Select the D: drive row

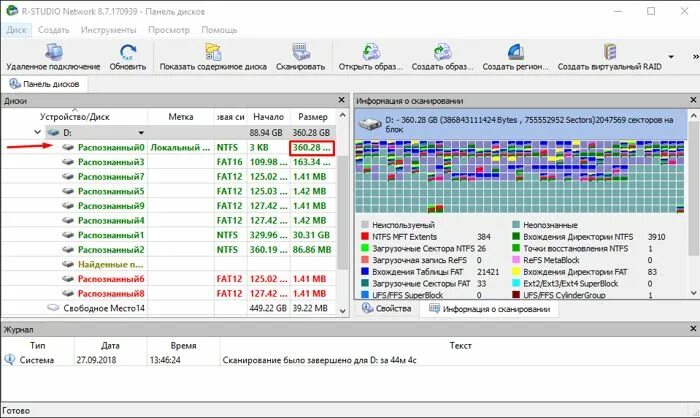pos(168,132)
